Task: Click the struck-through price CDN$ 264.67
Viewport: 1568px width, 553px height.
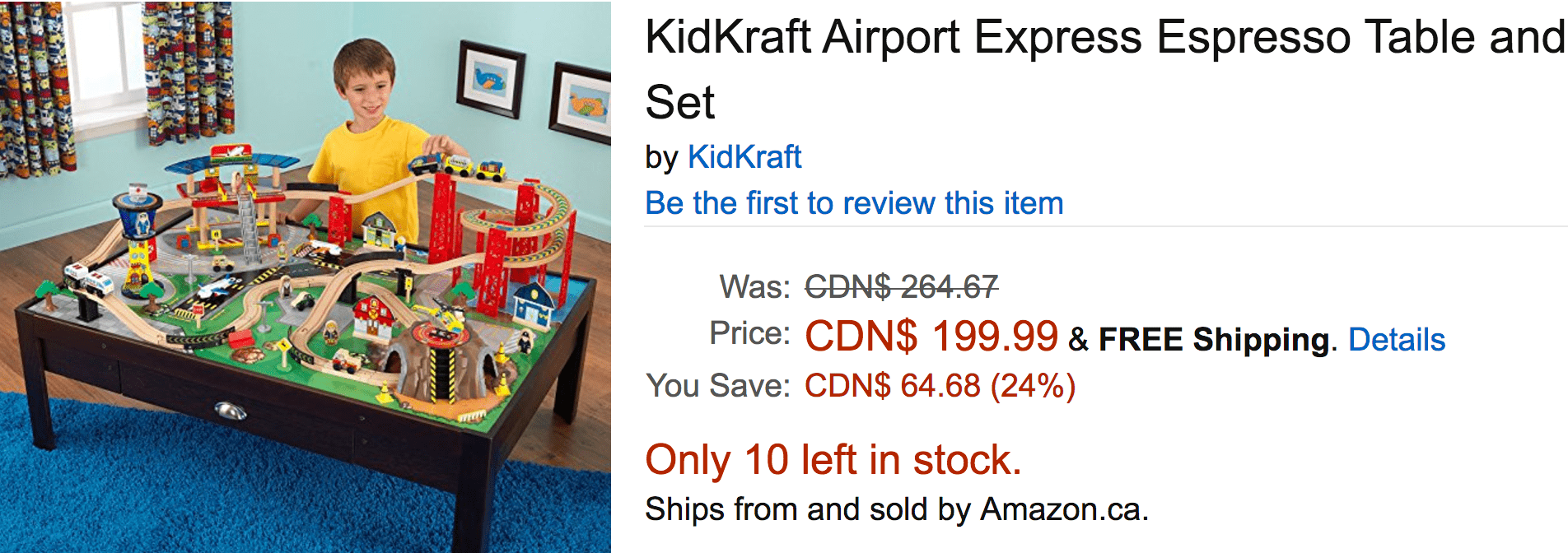Action: [x=901, y=286]
